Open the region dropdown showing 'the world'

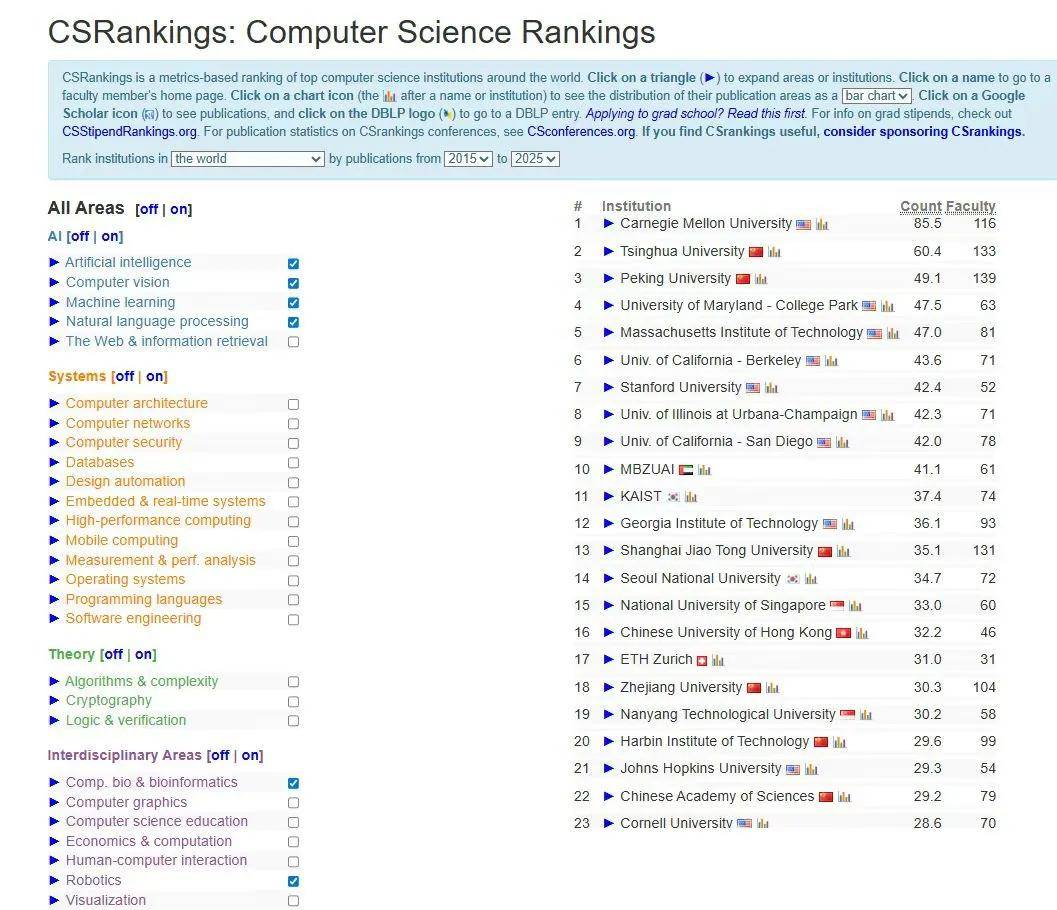[248, 159]
